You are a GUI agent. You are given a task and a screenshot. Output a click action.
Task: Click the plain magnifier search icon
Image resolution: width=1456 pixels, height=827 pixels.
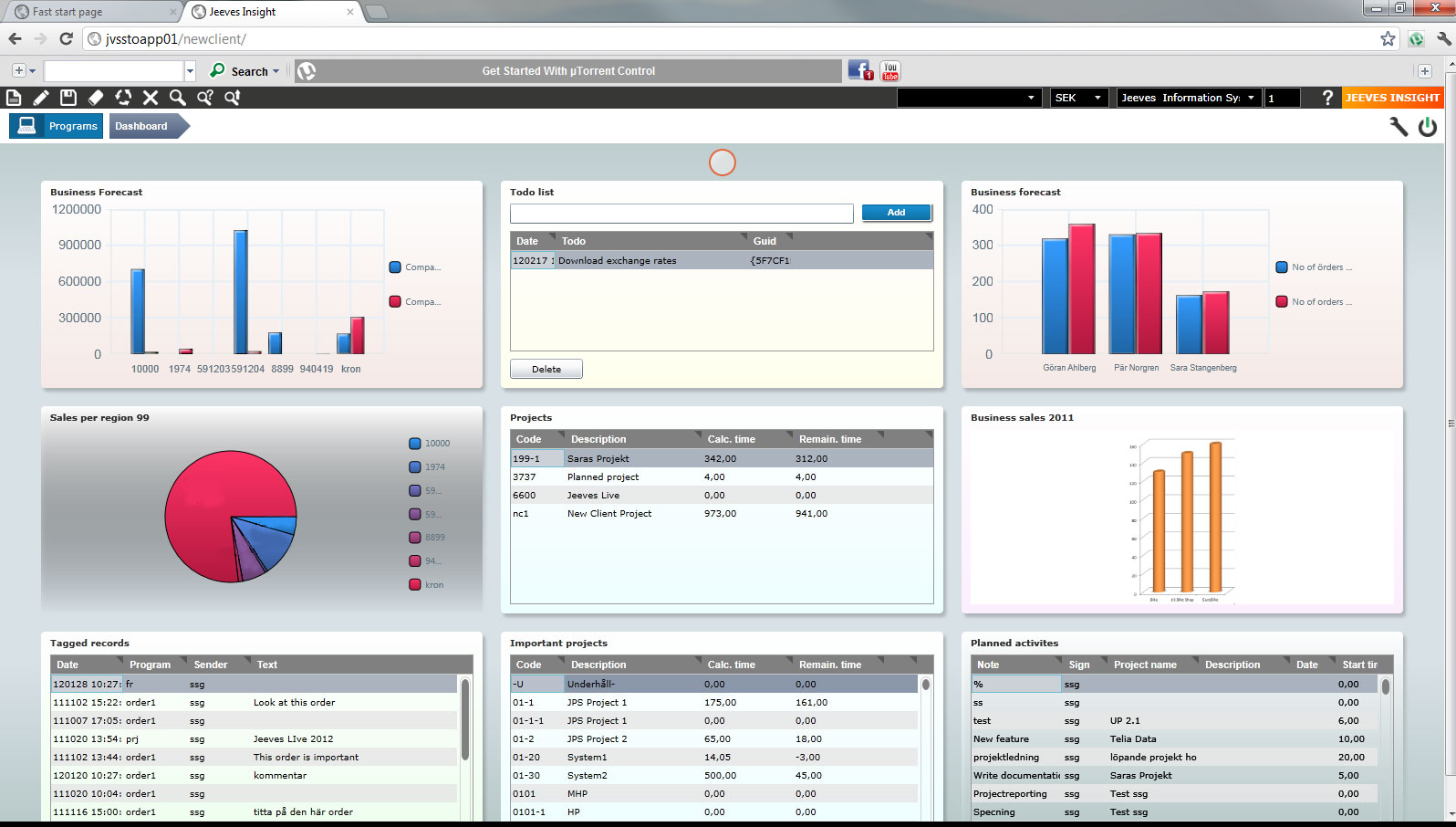(178, 98)
